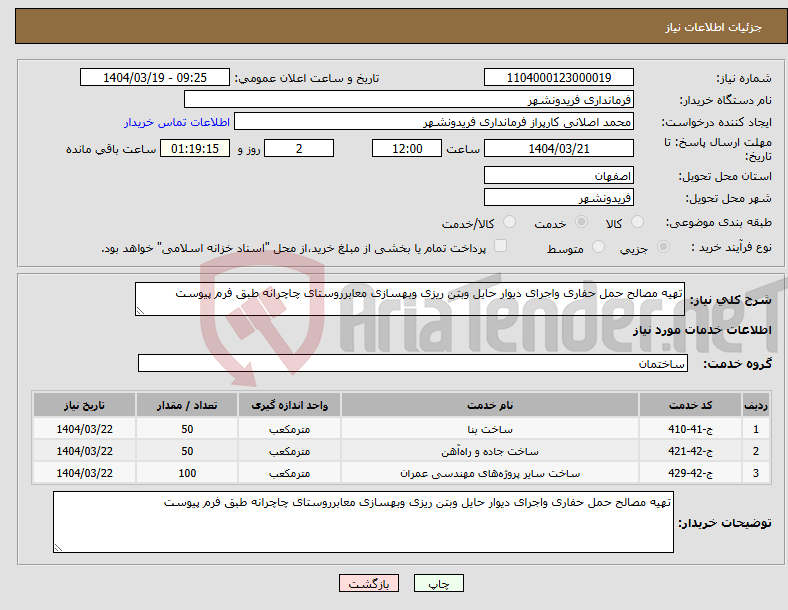Click the delivery city field فریدونشهر
The width and height of the screenshot is (788, 610).
[559, 197]
